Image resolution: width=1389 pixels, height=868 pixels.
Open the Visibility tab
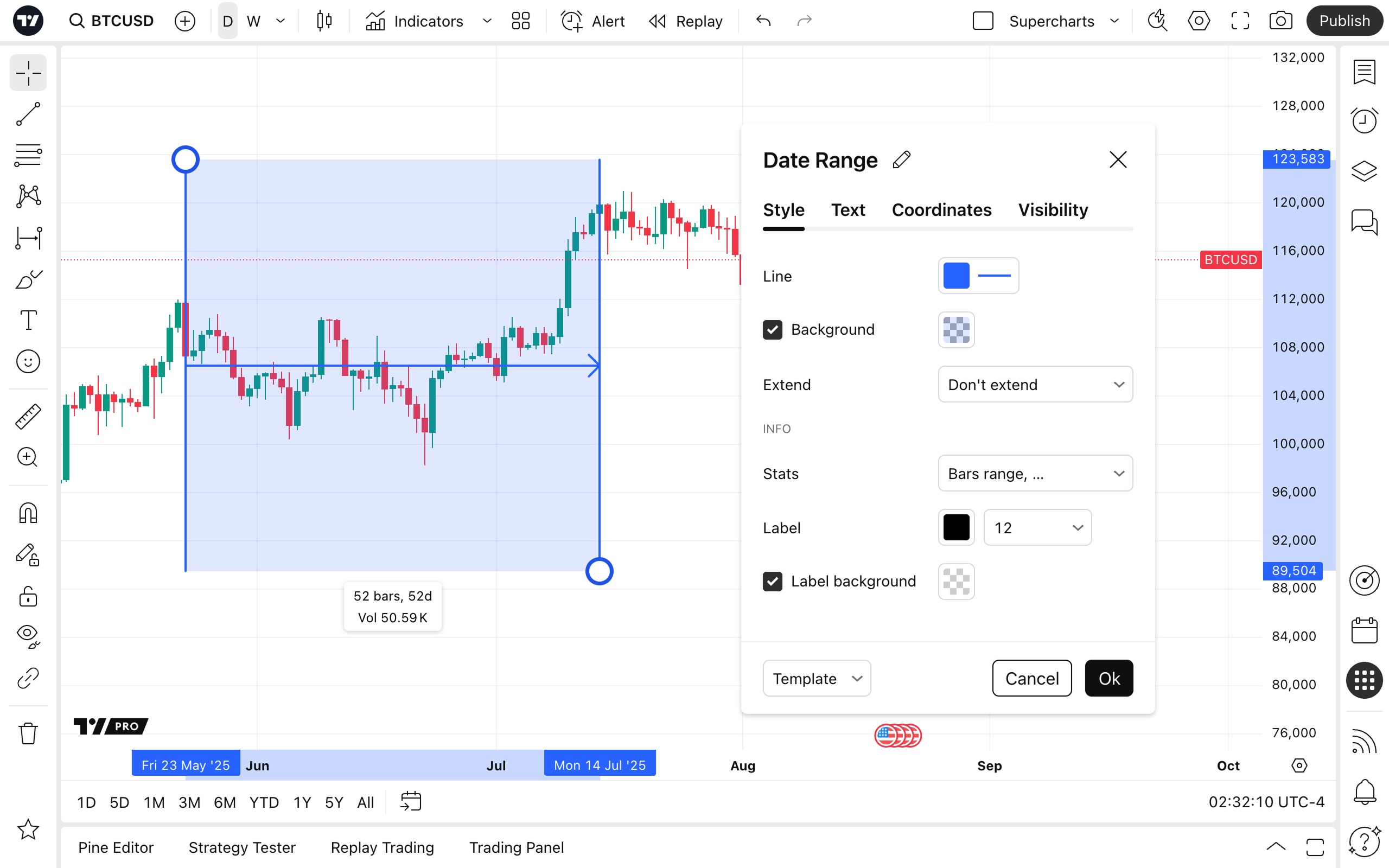[x=1053, y=210]
